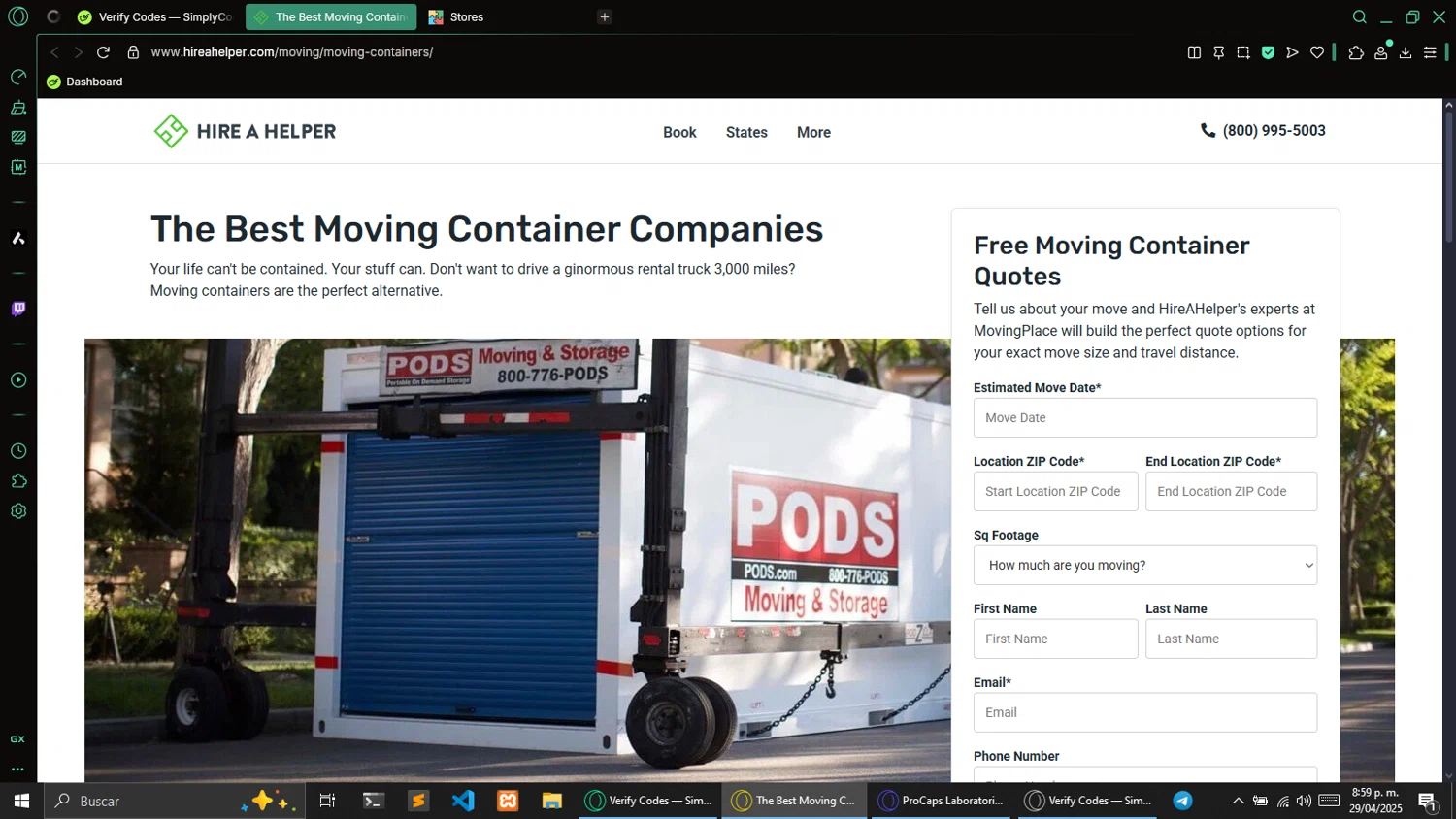Open the More navigation menu

tap(813, 132)
